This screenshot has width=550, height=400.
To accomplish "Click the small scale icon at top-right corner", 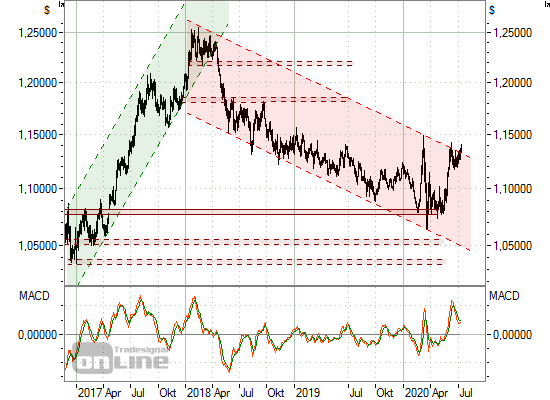I will (x=547, y=4).
